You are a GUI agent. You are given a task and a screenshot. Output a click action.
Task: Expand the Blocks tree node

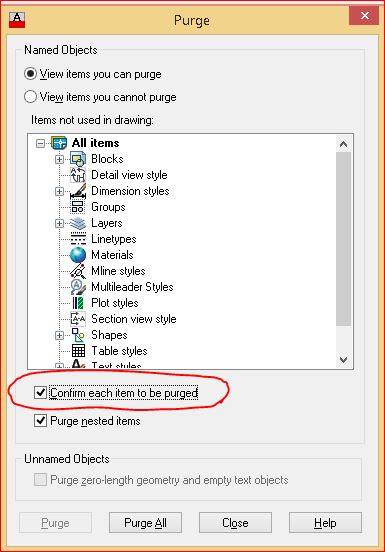point(59,159)
